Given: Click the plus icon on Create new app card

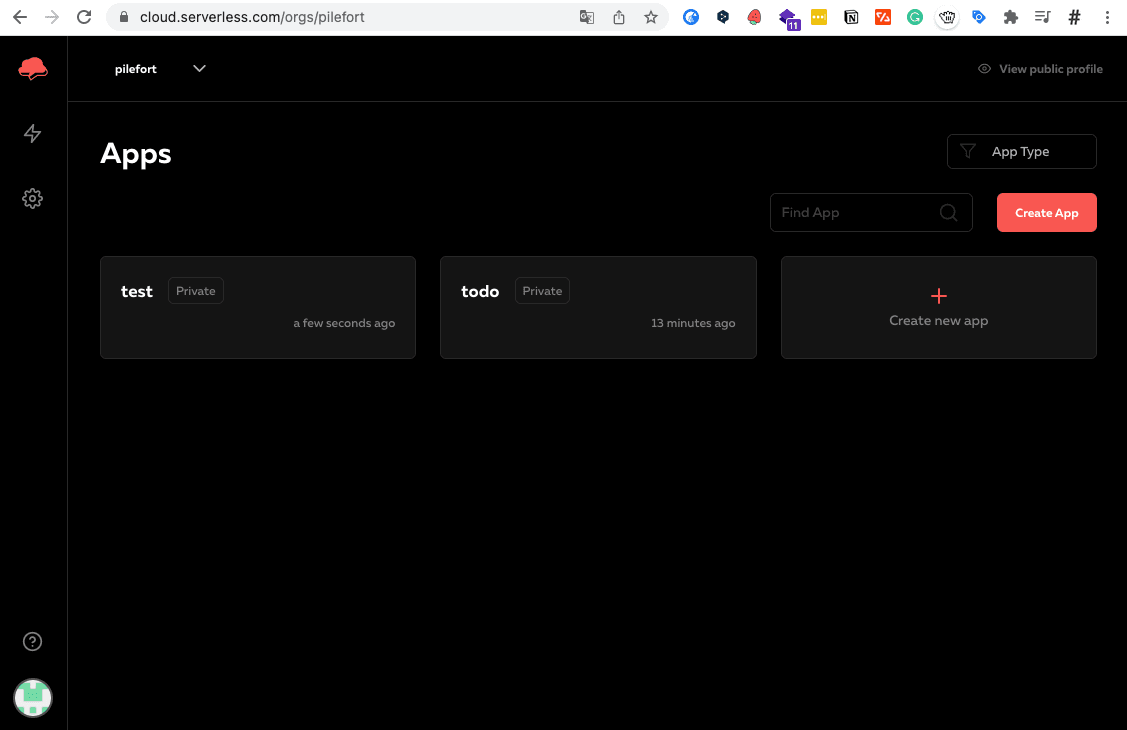Looking at the screenshot, I should click(x=938, y=295).
